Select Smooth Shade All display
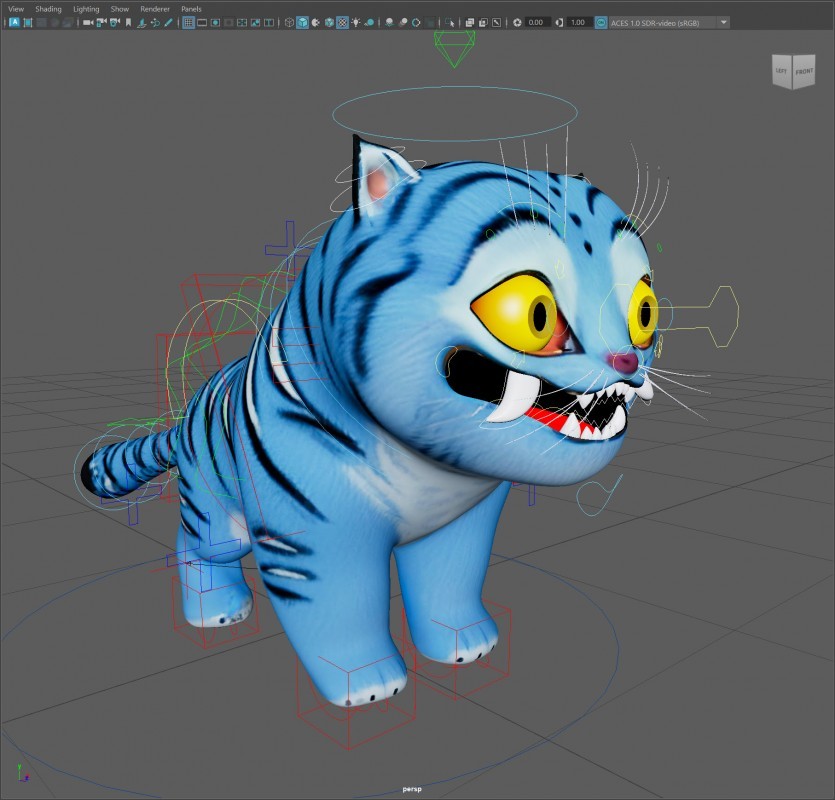The image size is (835, 800). pos(302,22)
